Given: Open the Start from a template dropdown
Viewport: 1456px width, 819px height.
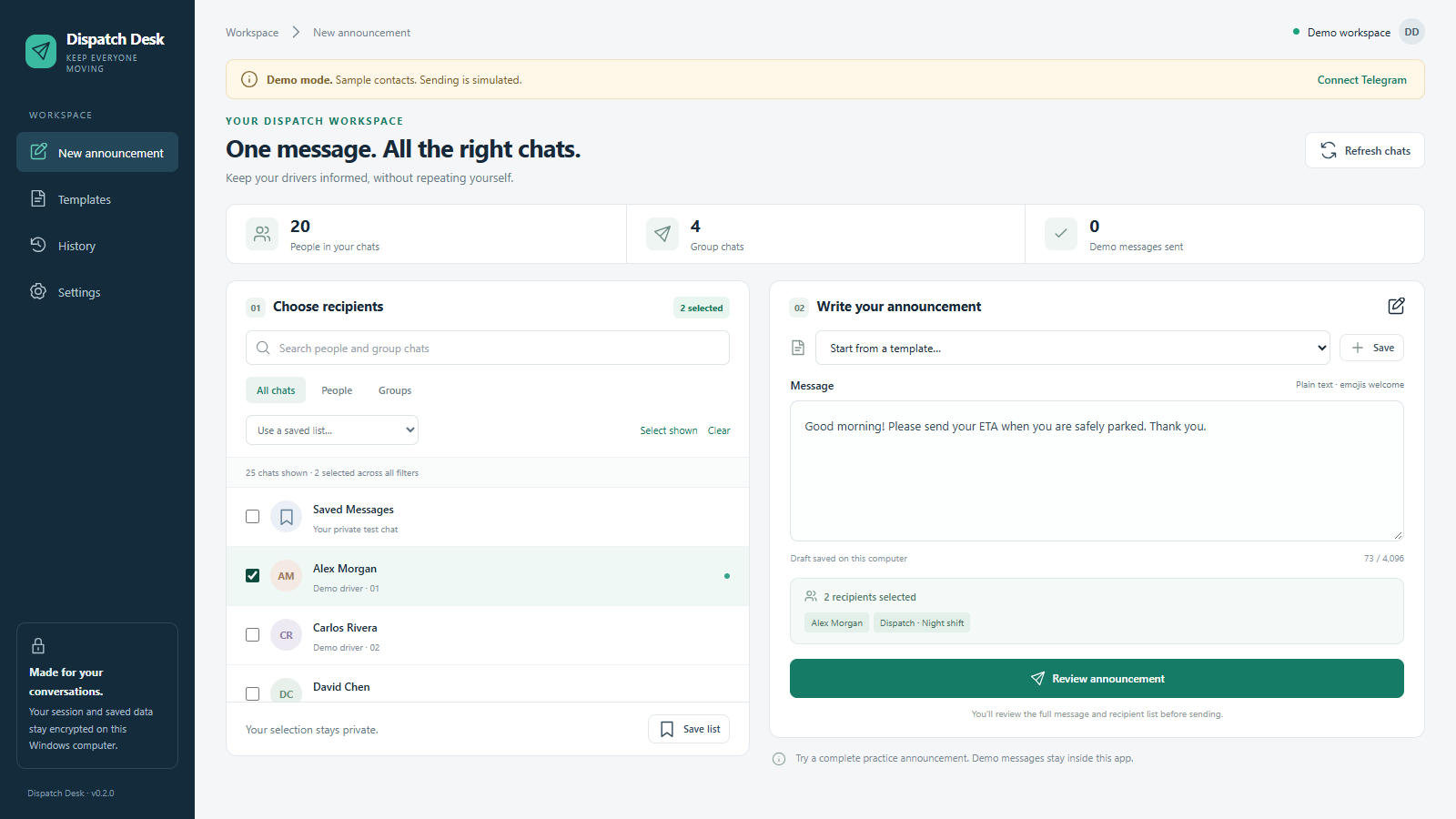Looking at the screenshot, I should click(x=1072, y=348).
